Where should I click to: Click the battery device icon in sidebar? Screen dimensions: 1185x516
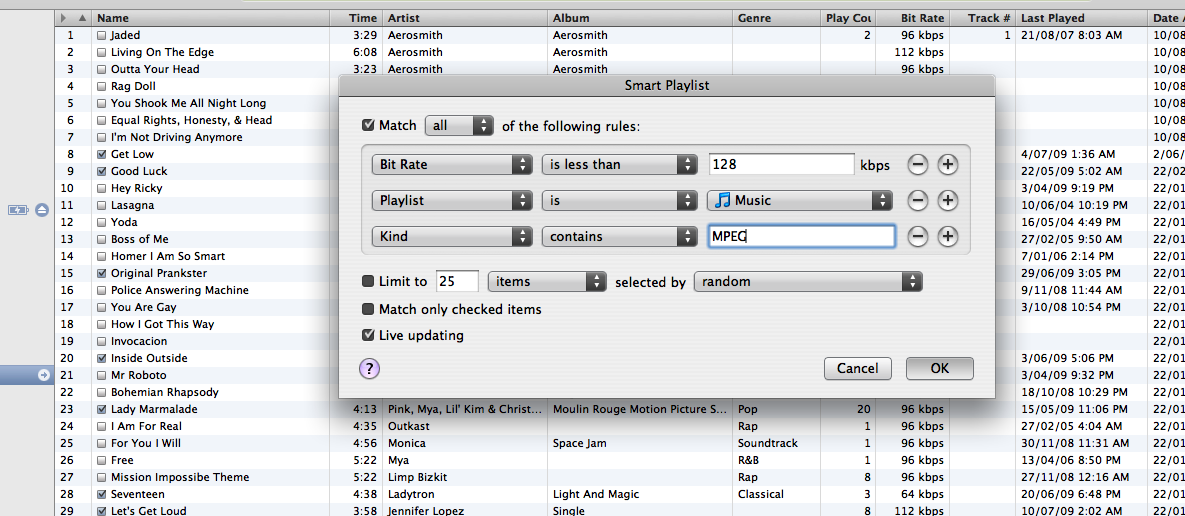click(18, 209)
